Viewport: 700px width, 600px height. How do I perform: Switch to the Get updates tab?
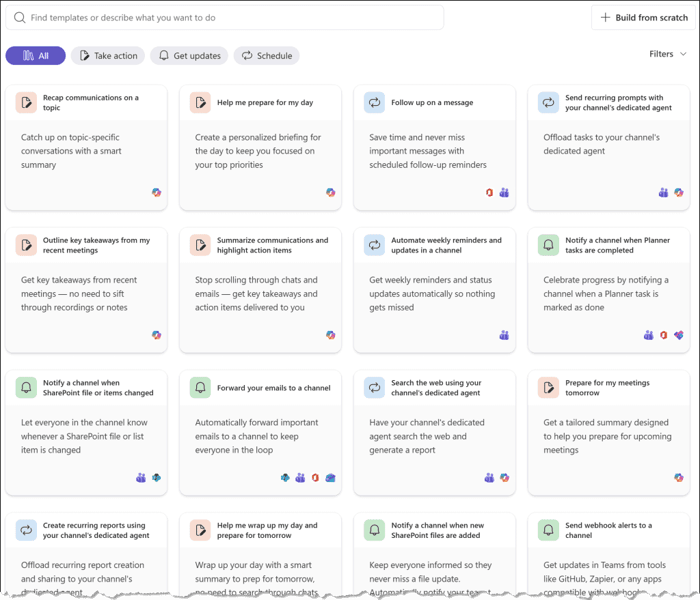[x=189, y=56]
